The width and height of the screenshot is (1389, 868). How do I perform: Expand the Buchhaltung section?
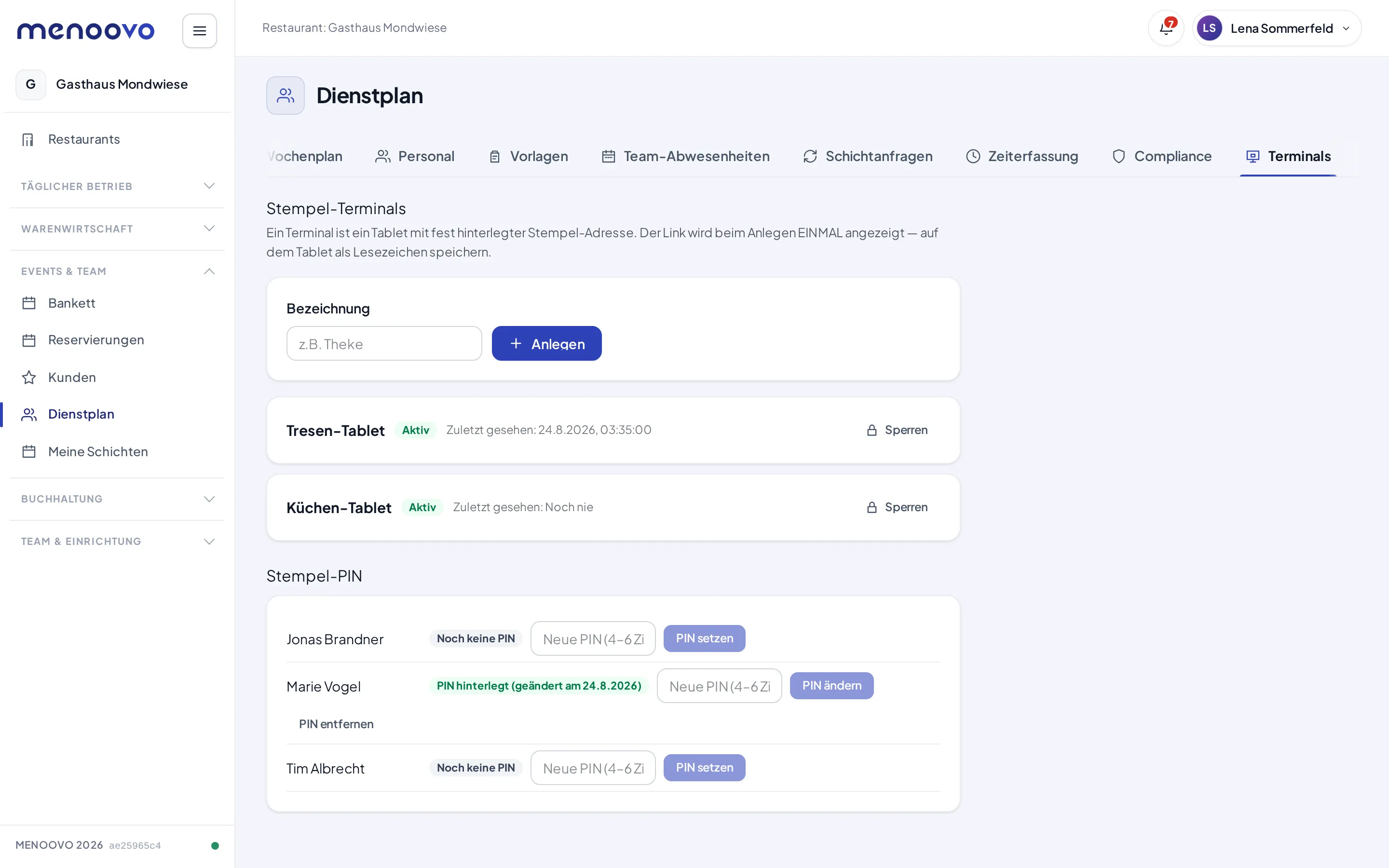click(x=117, y=500)
